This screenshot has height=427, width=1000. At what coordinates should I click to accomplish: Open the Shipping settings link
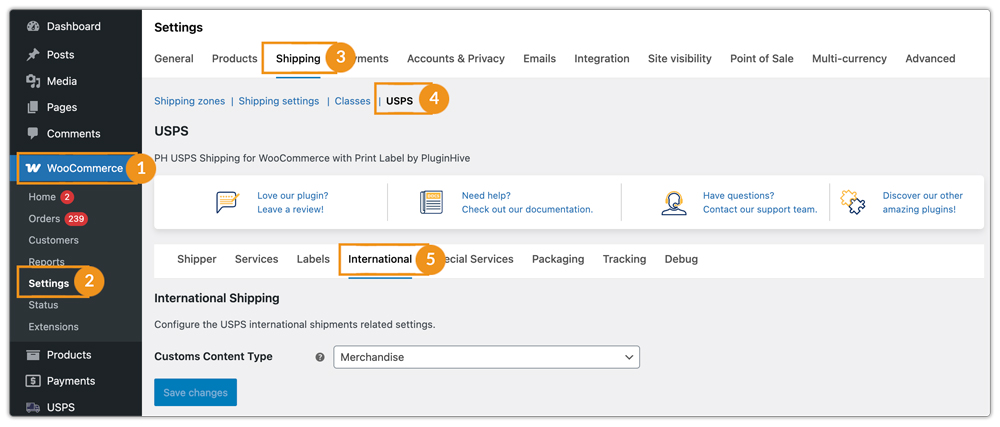279,101
